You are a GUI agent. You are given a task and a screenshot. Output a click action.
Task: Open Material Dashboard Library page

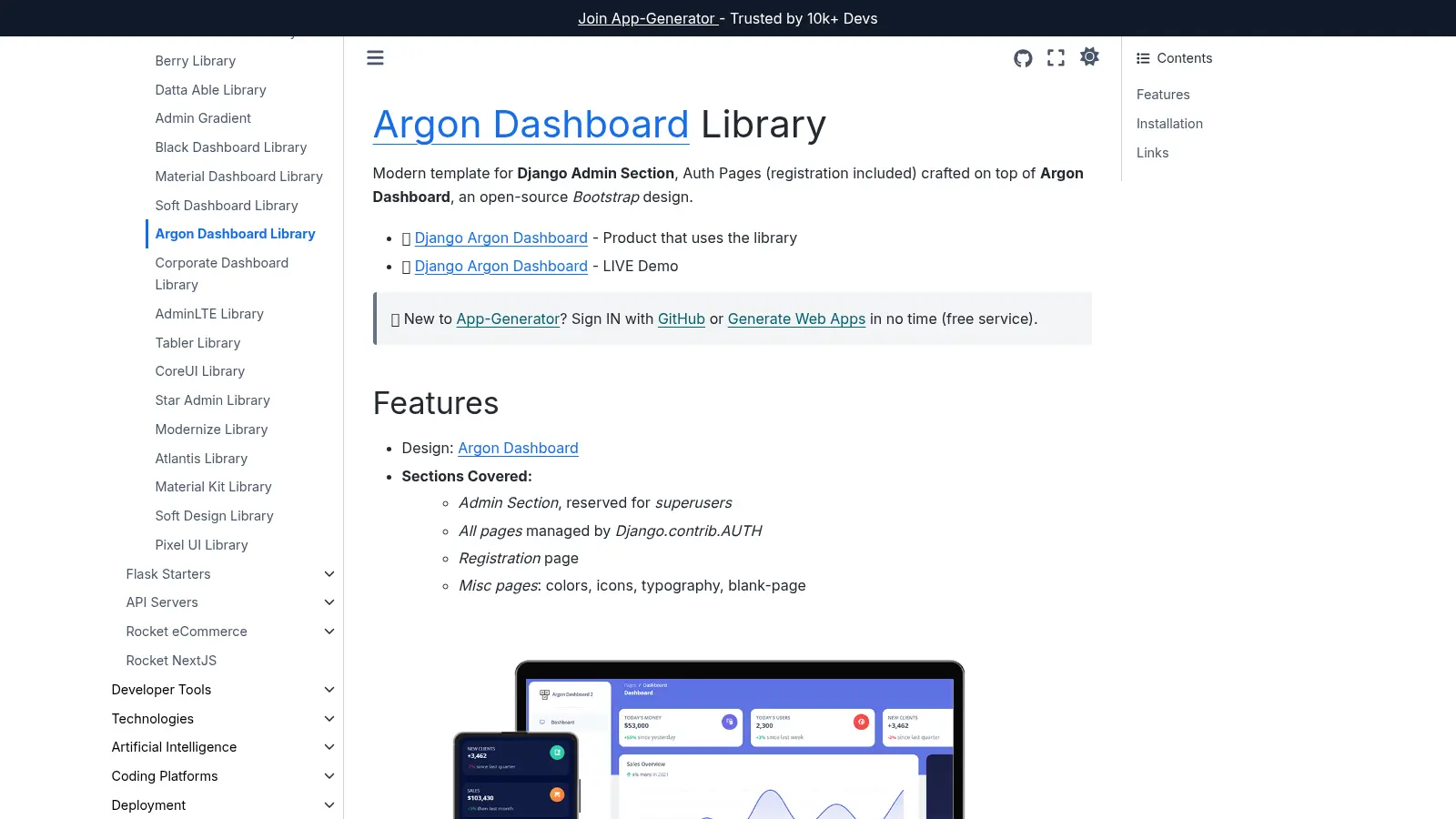click(238, 177)
